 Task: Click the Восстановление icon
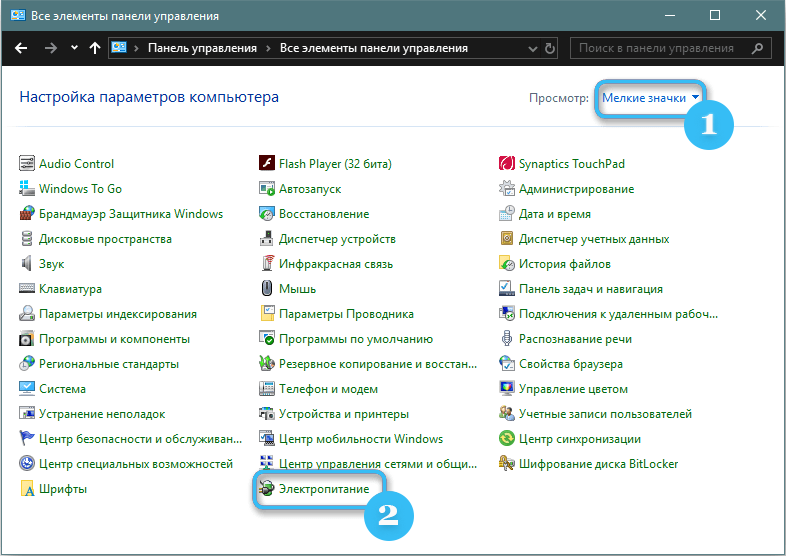267,214
